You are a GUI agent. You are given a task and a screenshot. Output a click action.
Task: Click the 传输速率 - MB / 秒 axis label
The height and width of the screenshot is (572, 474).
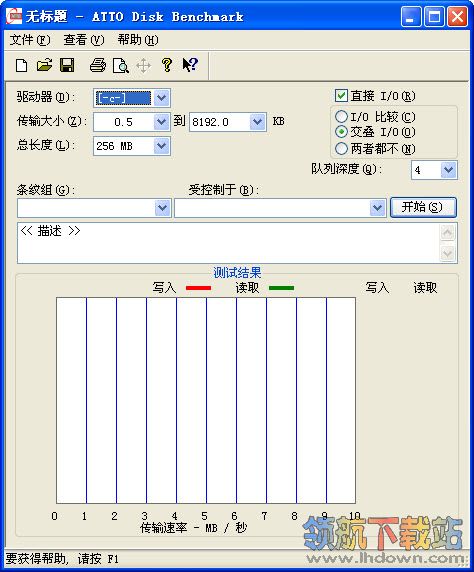193,527
